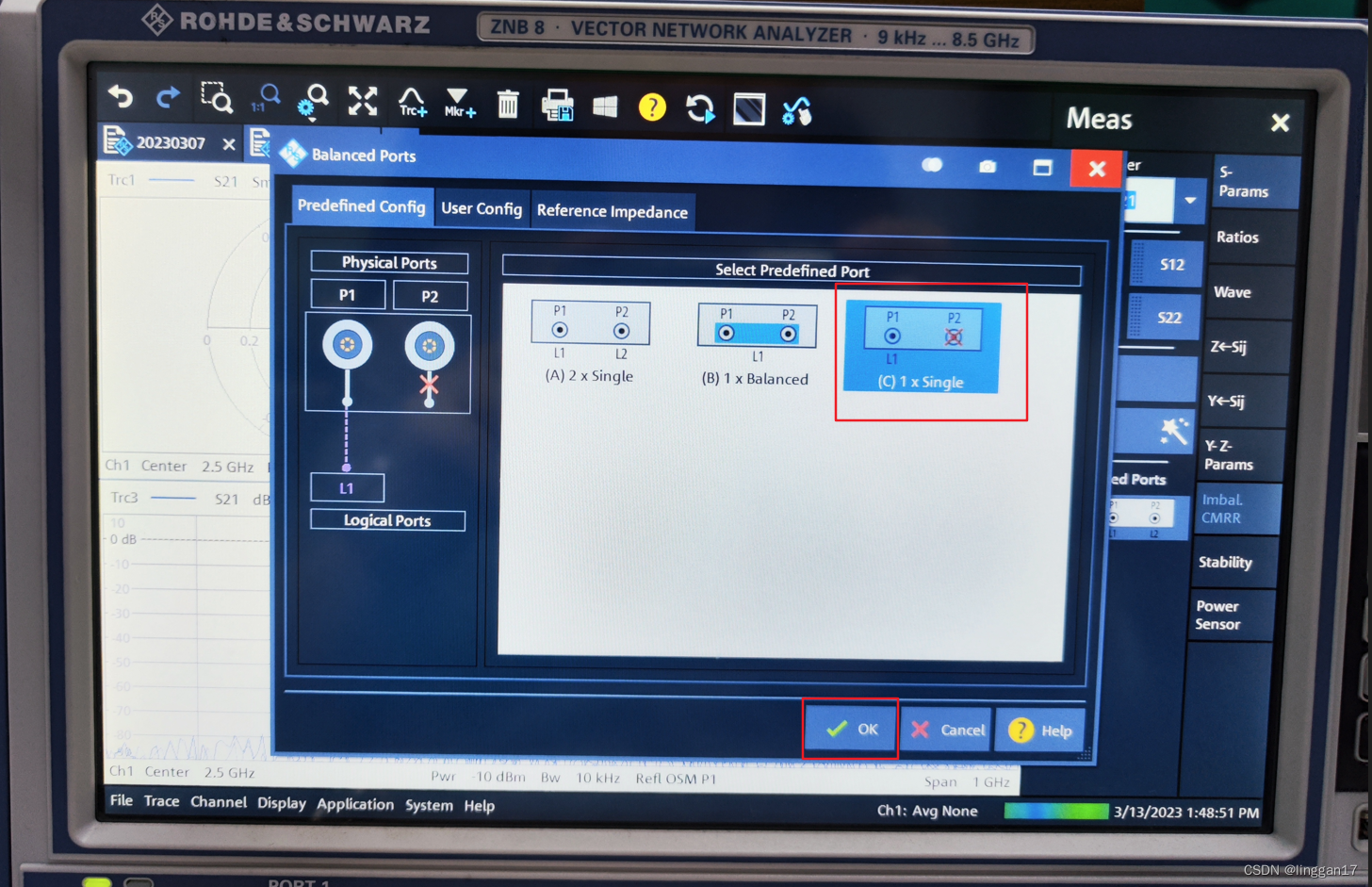Click the trash Delete icon

(508, 104)
